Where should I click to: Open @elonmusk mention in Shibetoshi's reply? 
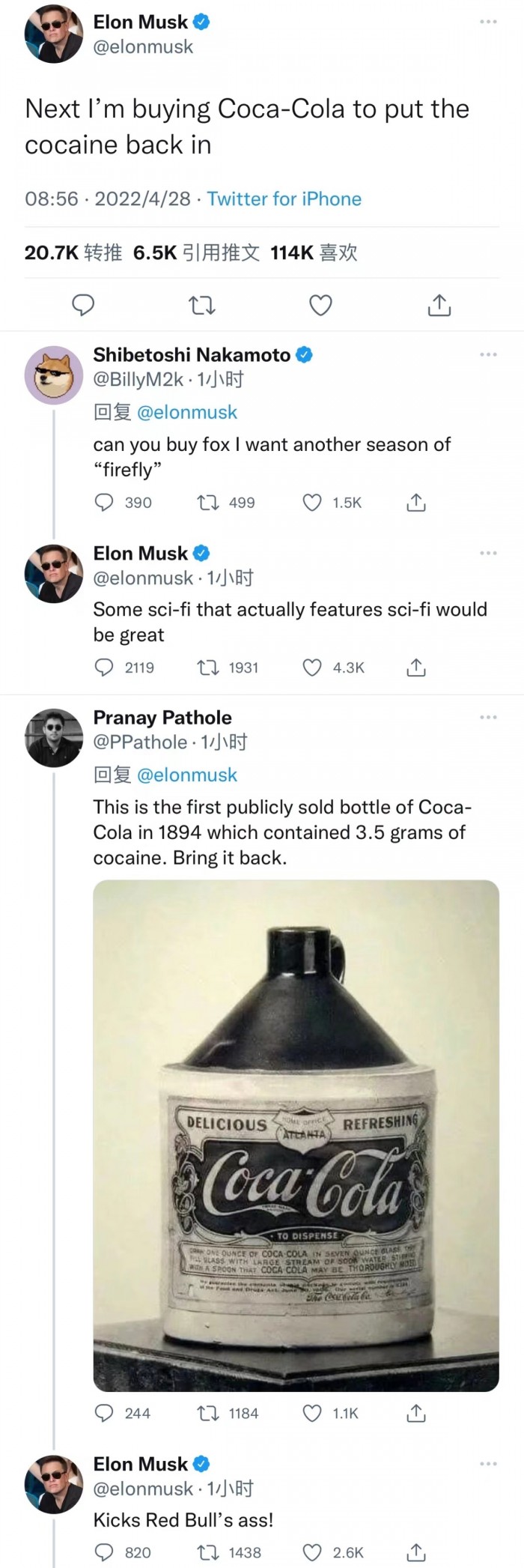tap(187, 413)
